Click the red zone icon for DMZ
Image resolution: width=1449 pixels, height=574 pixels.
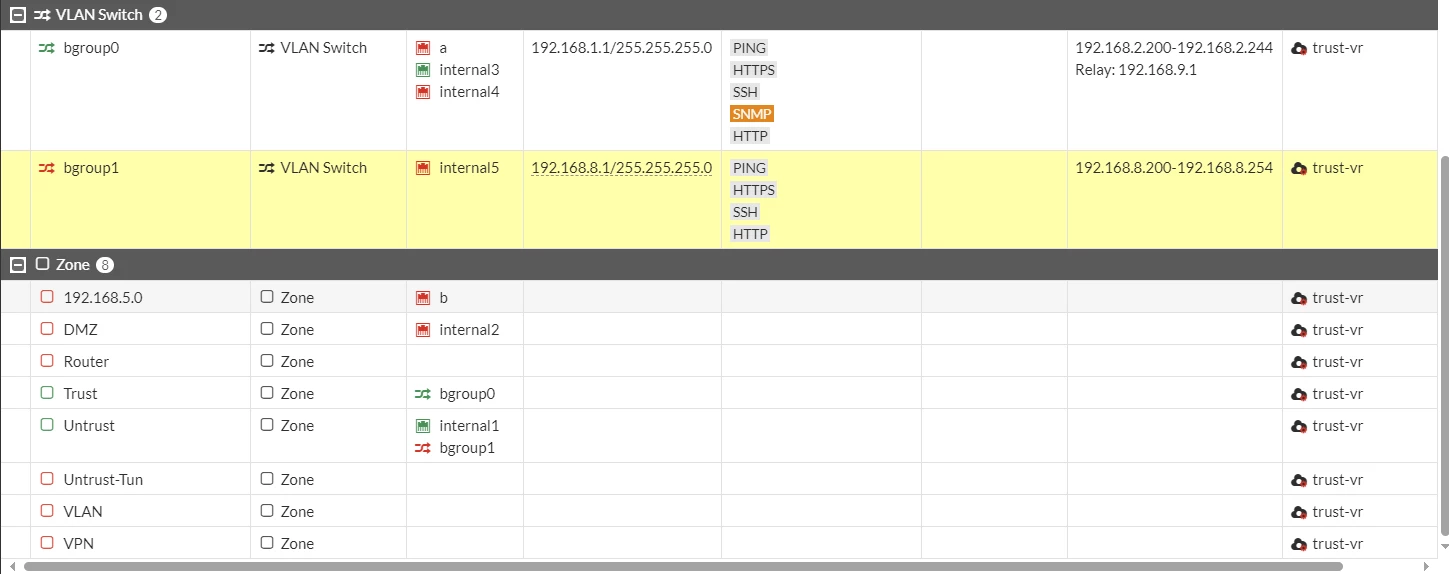46,329
